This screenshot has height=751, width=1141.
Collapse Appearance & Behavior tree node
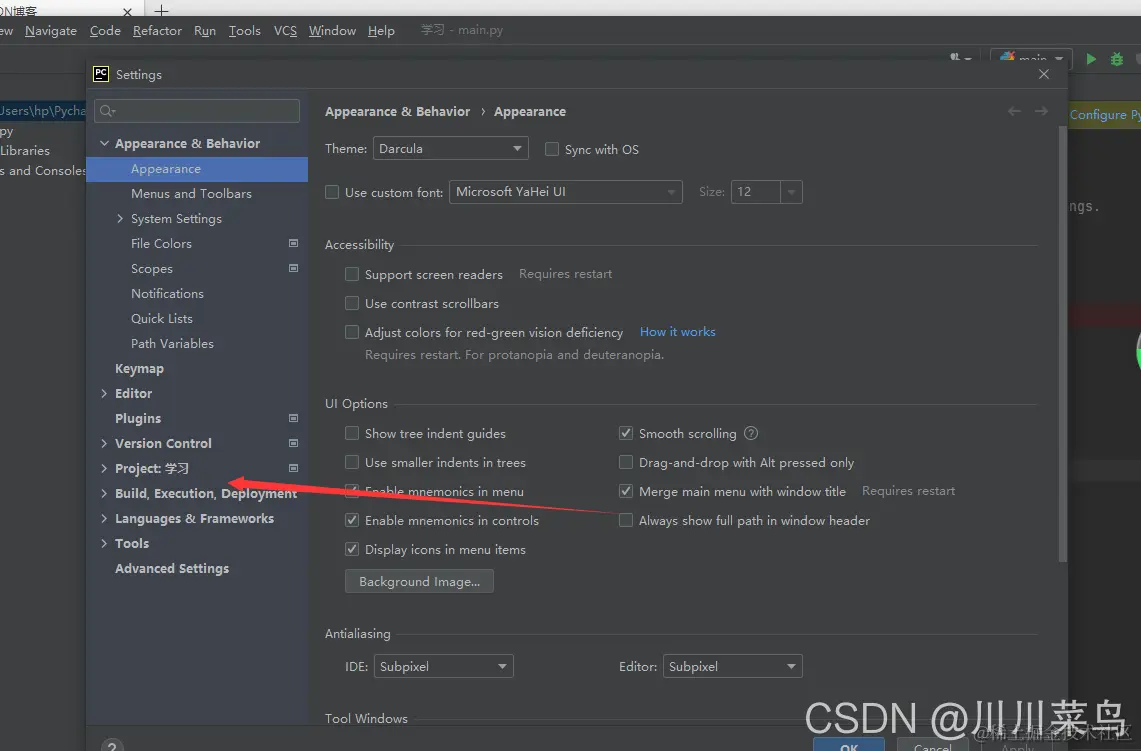click(x=104, y=143)
